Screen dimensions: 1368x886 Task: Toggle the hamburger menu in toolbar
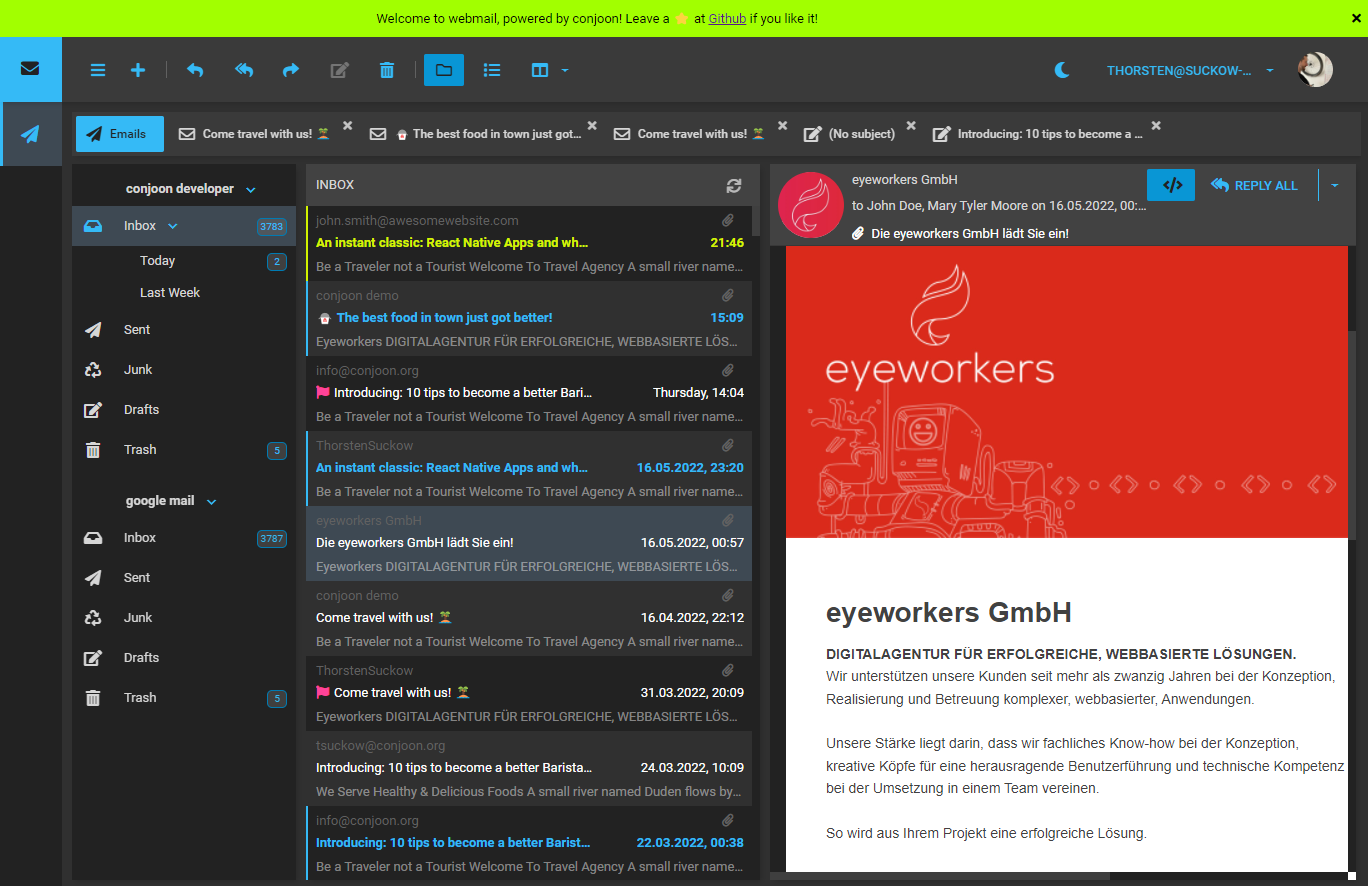(x=98, y=70)
